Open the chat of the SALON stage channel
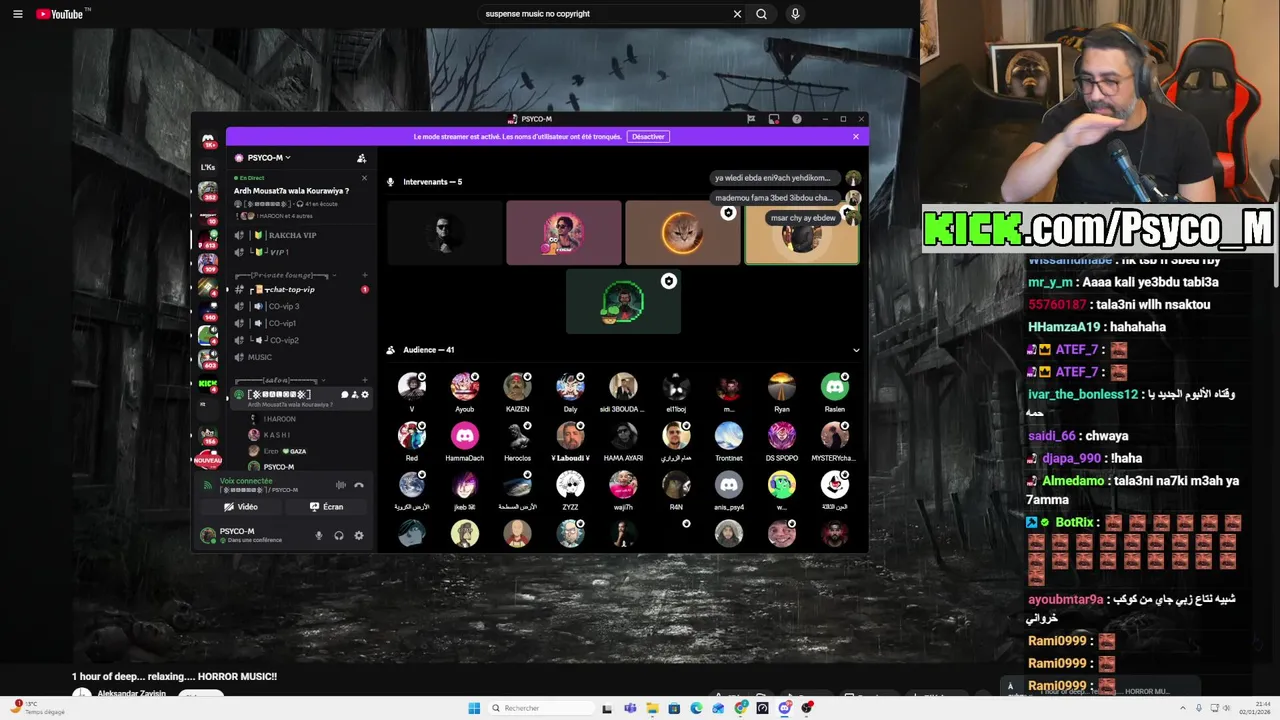Screen dimensions: 1280x720 [x=344, y=394]
